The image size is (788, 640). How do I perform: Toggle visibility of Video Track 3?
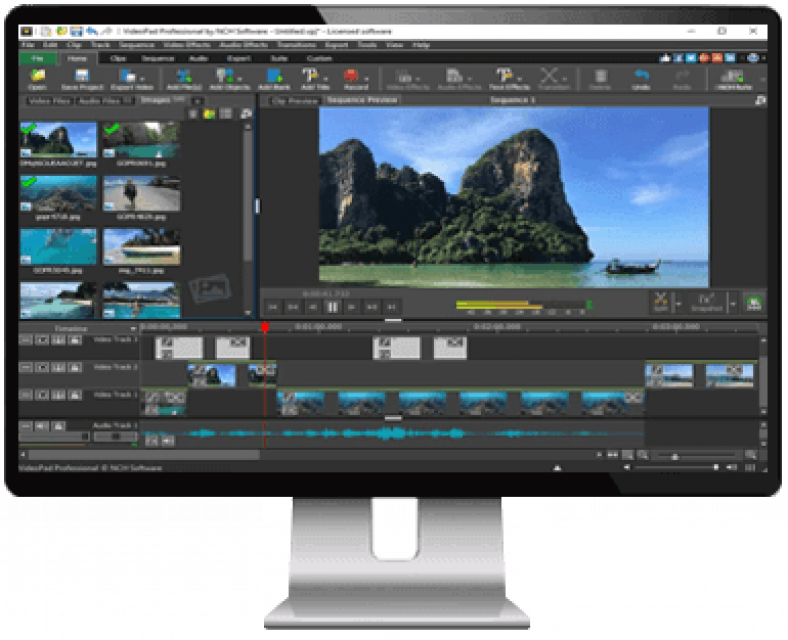(42, 340)
